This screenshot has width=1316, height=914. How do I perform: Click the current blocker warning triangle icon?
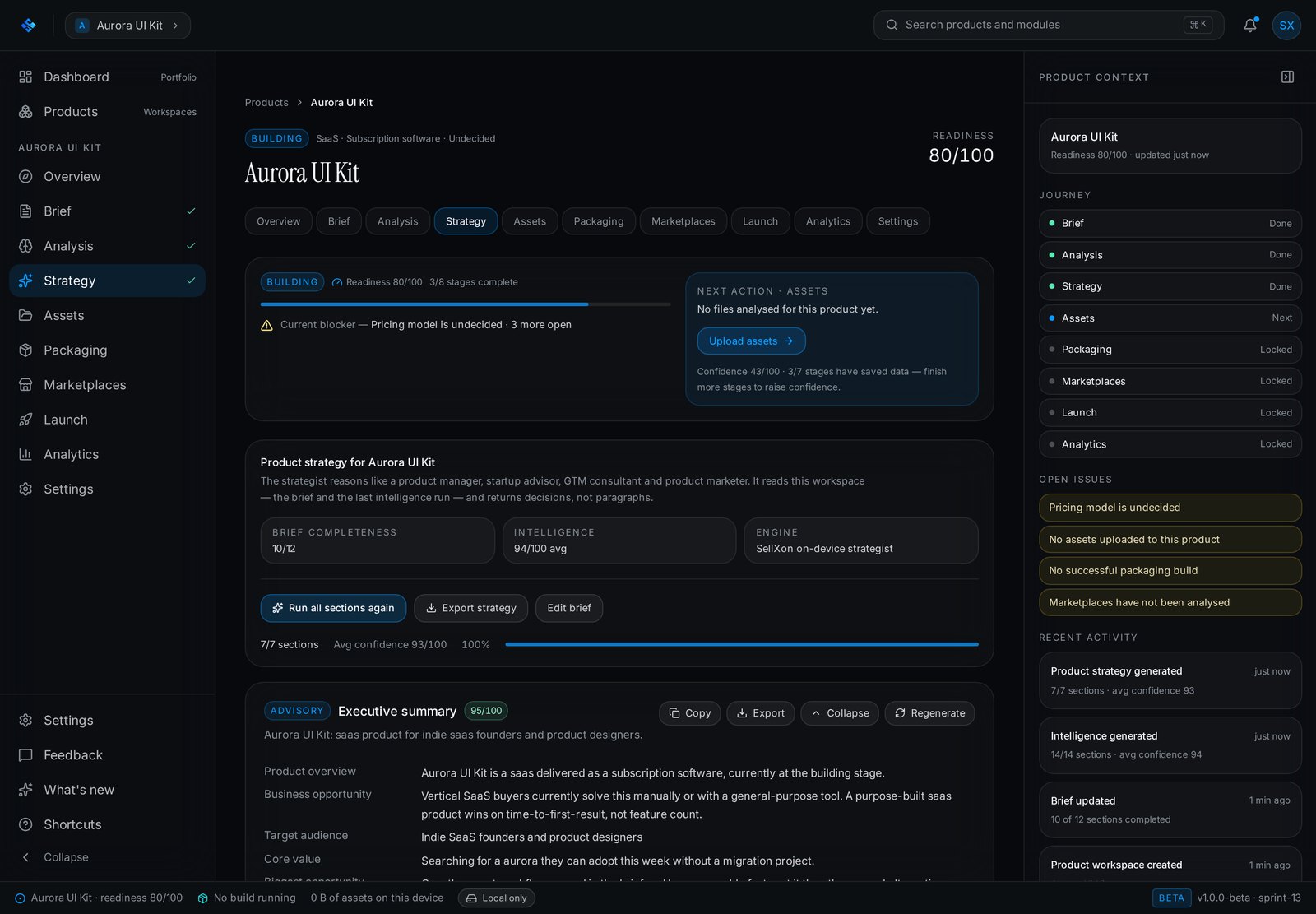[x=266, y=325]
